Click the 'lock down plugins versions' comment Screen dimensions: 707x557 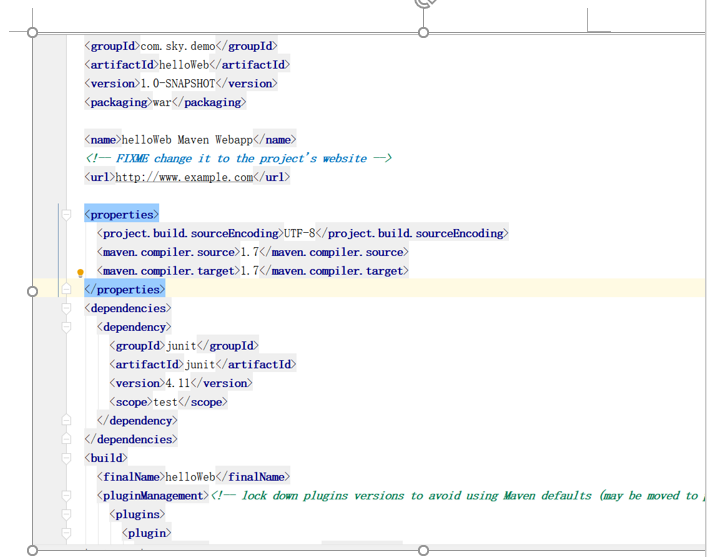[458, 496]
